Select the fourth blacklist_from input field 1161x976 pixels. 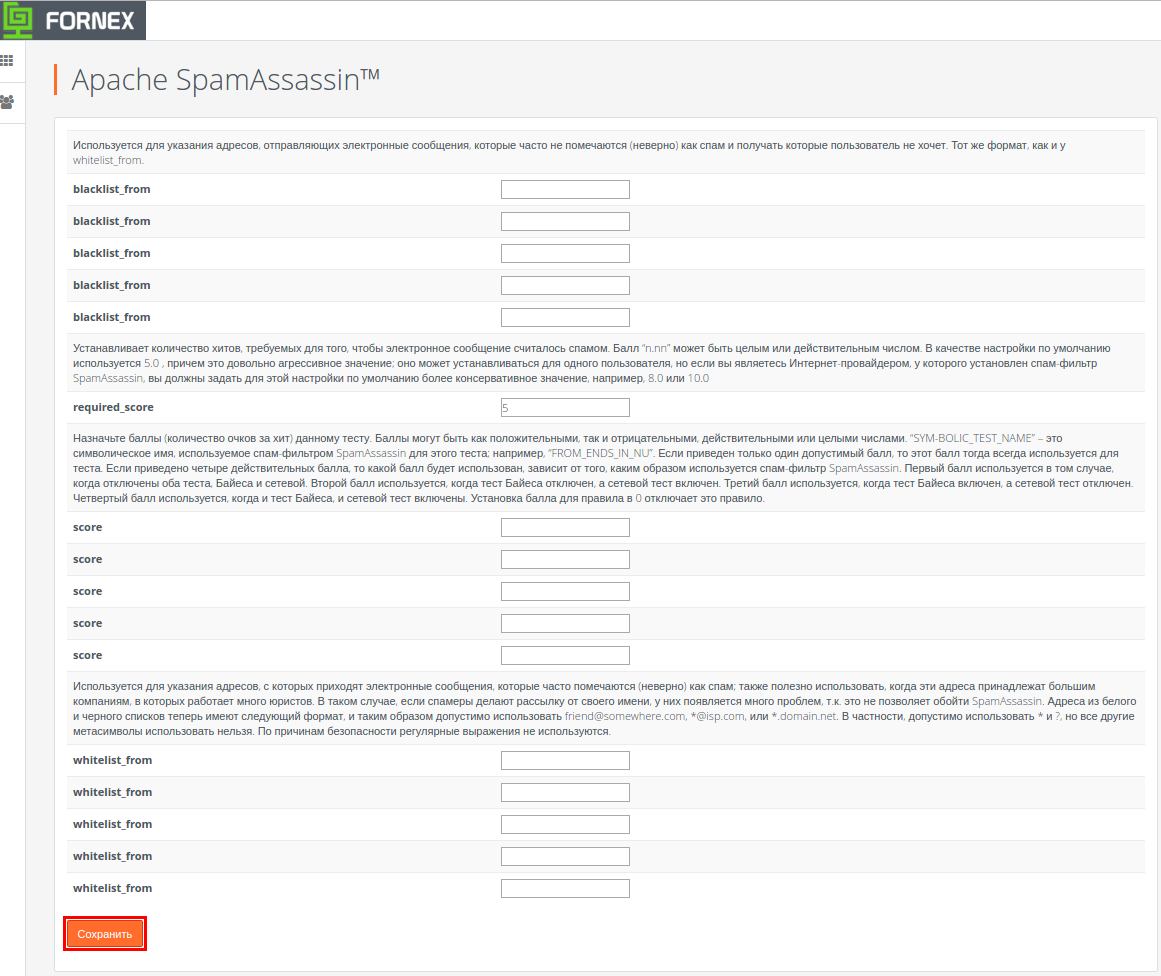click(565, 285)
